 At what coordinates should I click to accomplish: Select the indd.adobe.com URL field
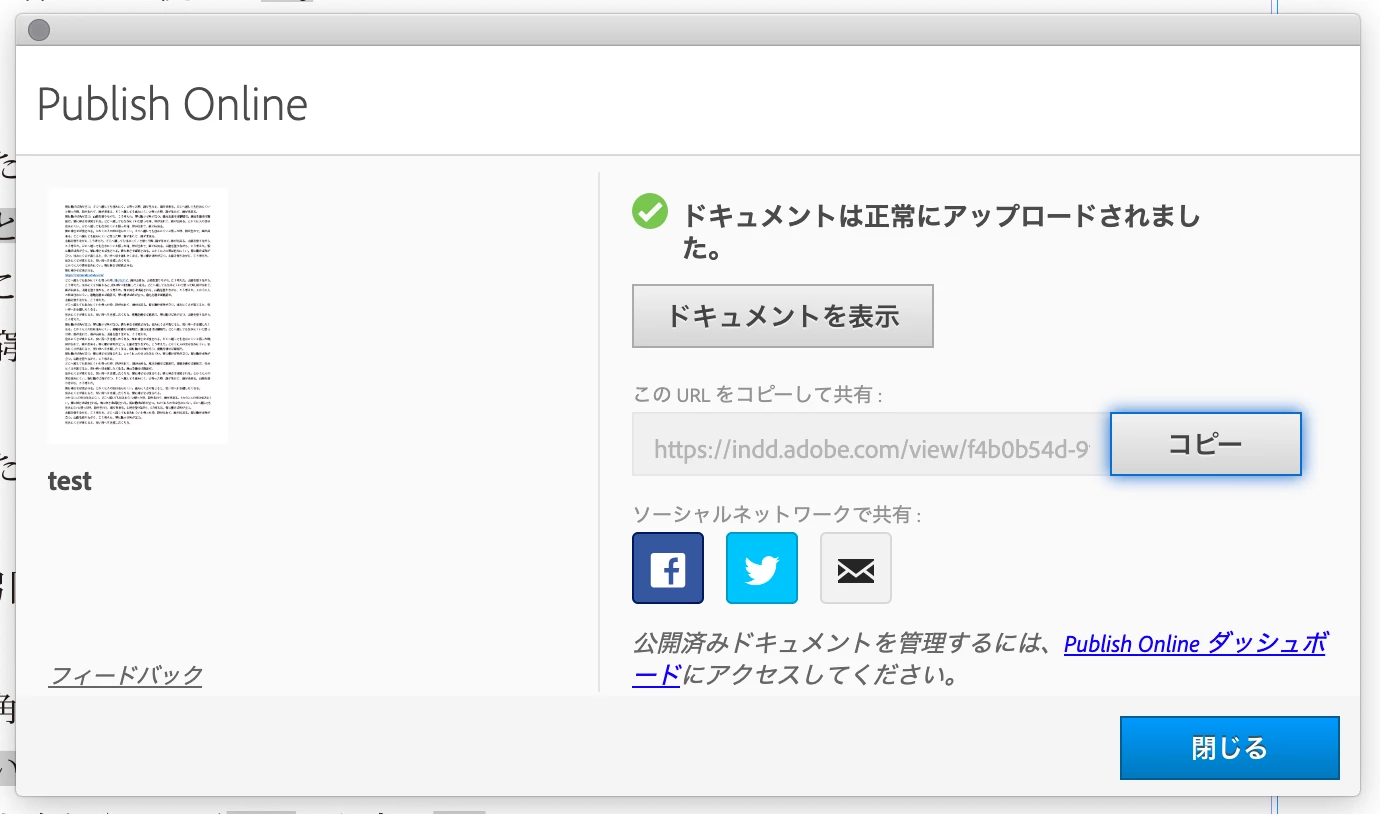(871, 444)
